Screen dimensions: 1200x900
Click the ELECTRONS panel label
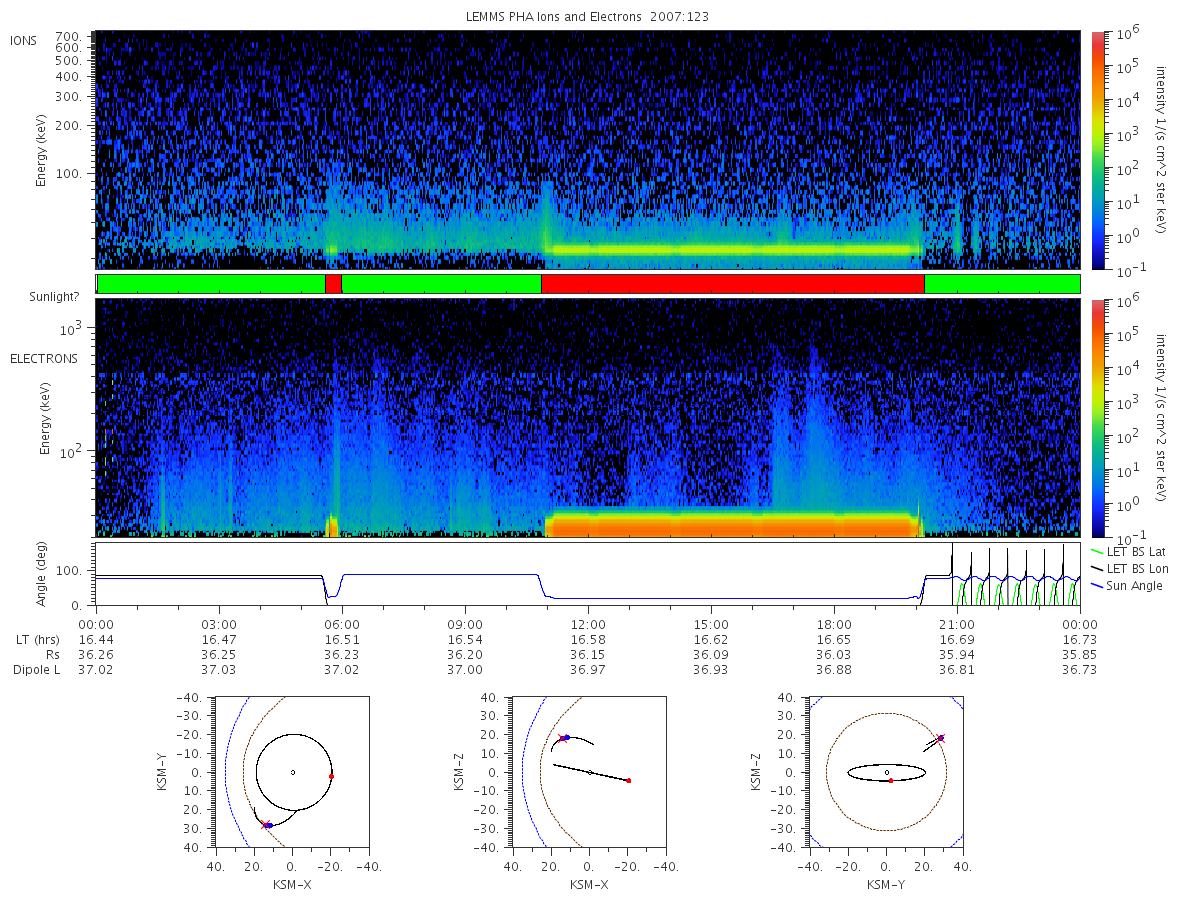pyautogui.click(x=44, y=358)
